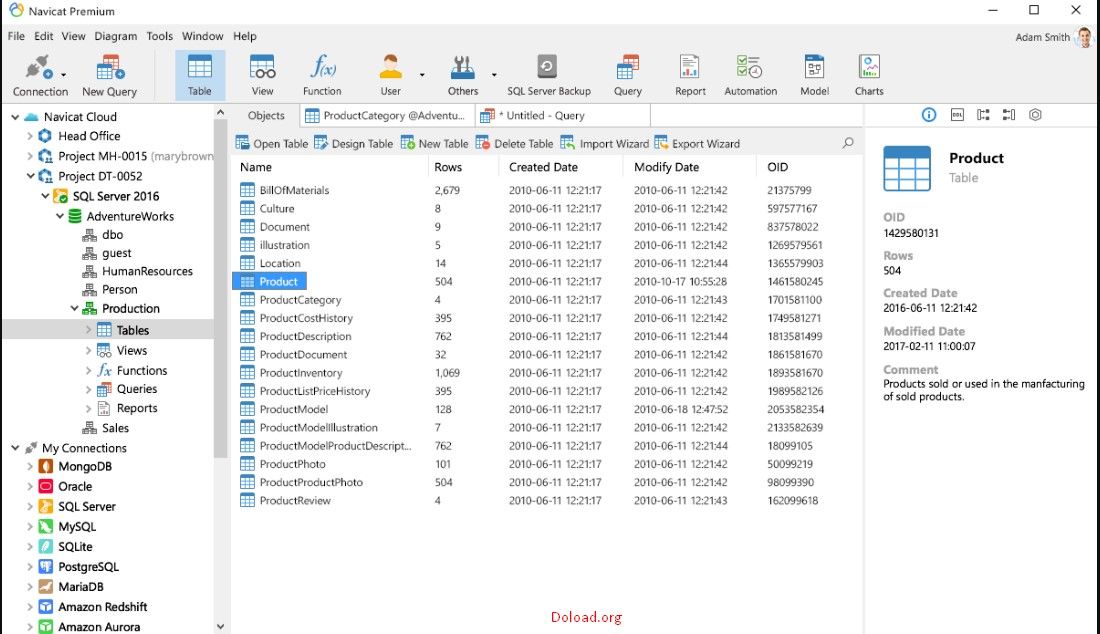Select the Table toolbar icon
This screenshot has width=1100, height=634.
199,75
